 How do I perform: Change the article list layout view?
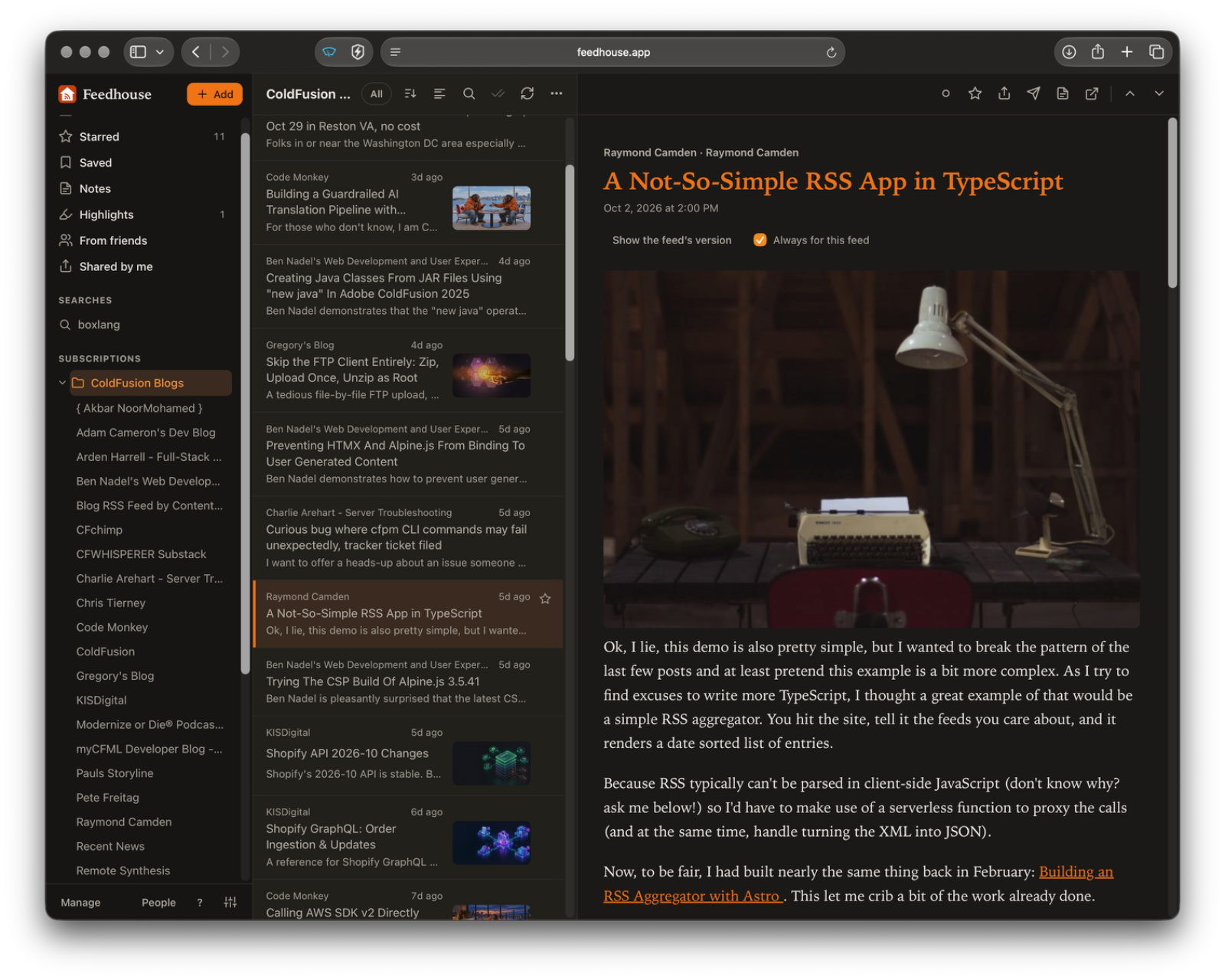439,93
